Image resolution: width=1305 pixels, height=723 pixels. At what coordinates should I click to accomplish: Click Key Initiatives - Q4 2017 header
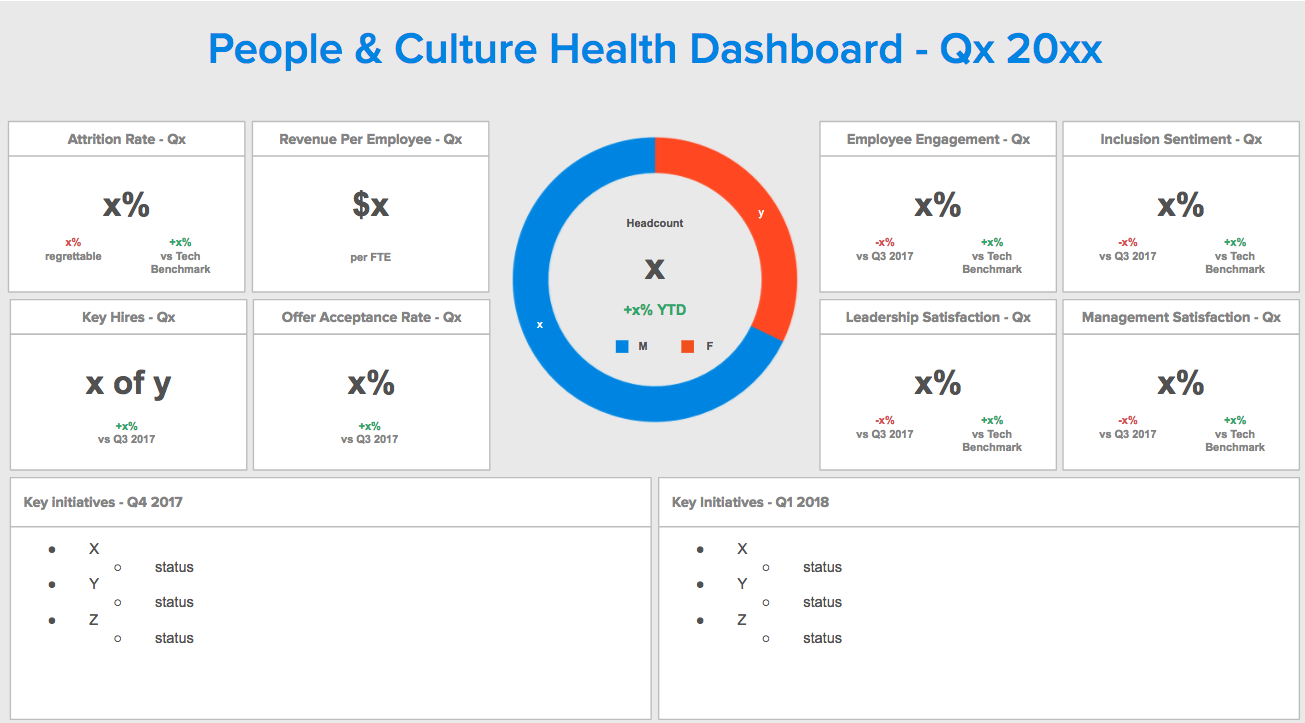tap(103, 502)
